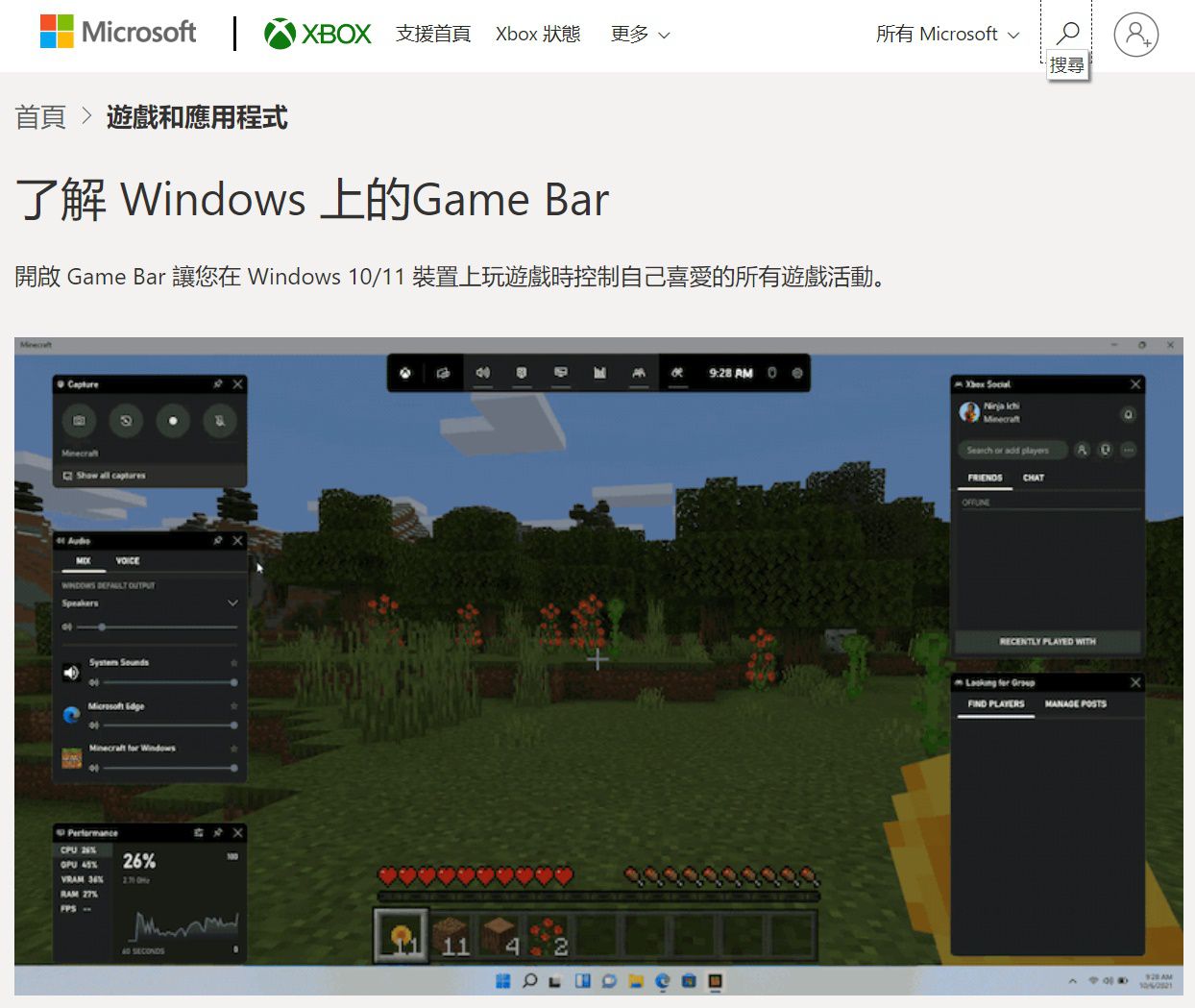
Task: Open Performance widget options icon
Action: [x=199, y=833]
